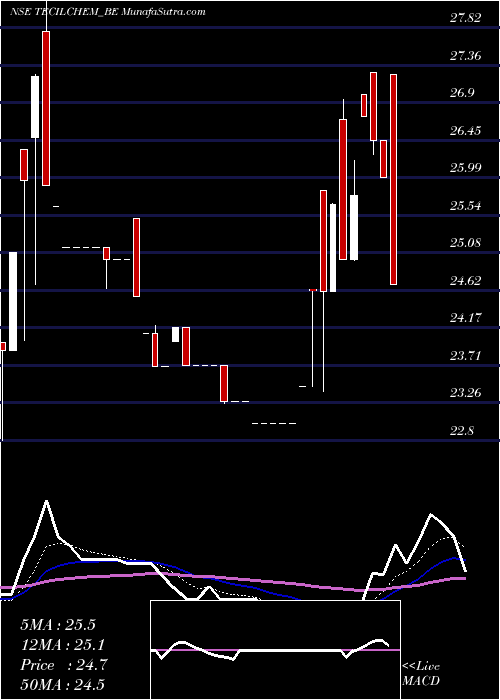Viewport: 500px width, 700px height.
Task: Click the 25.99 price axis label
Action: click(466, 168)
